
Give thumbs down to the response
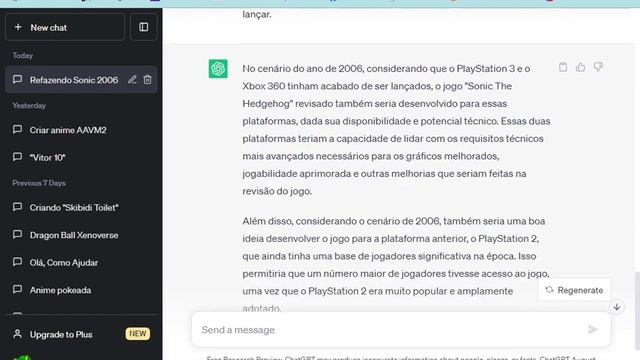pos(598,67)
